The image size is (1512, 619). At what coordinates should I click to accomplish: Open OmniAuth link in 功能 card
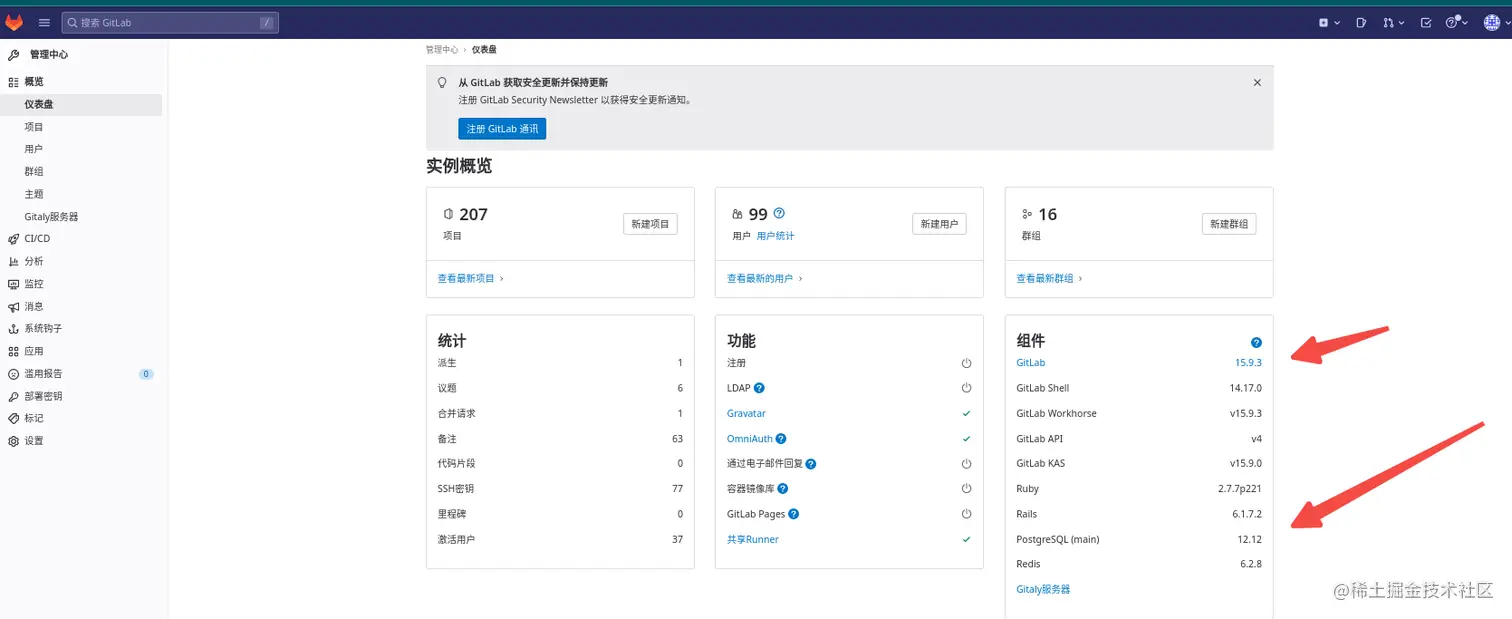point(750,438)
